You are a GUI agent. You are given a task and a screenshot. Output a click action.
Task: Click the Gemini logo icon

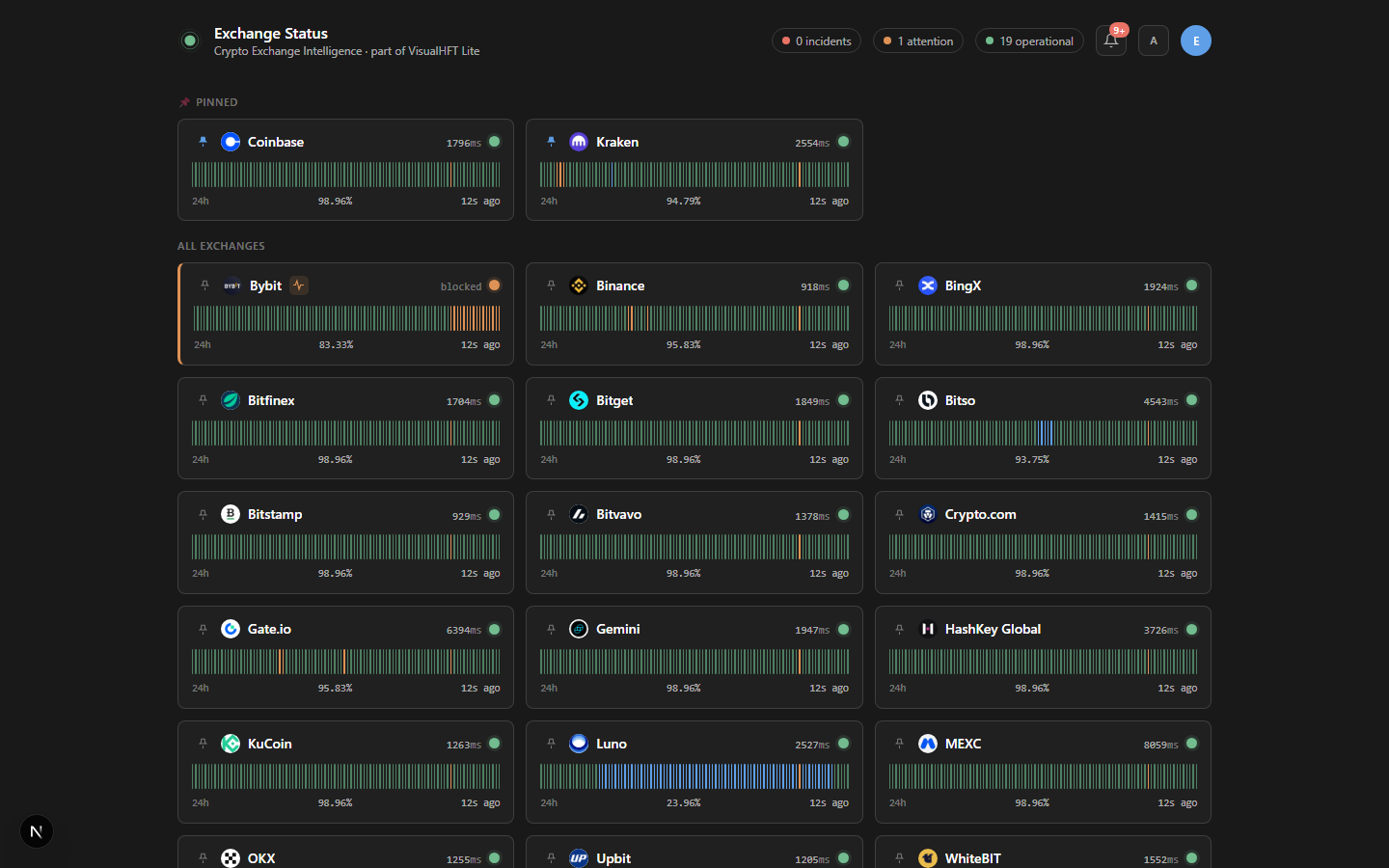[x=579, y=630]
